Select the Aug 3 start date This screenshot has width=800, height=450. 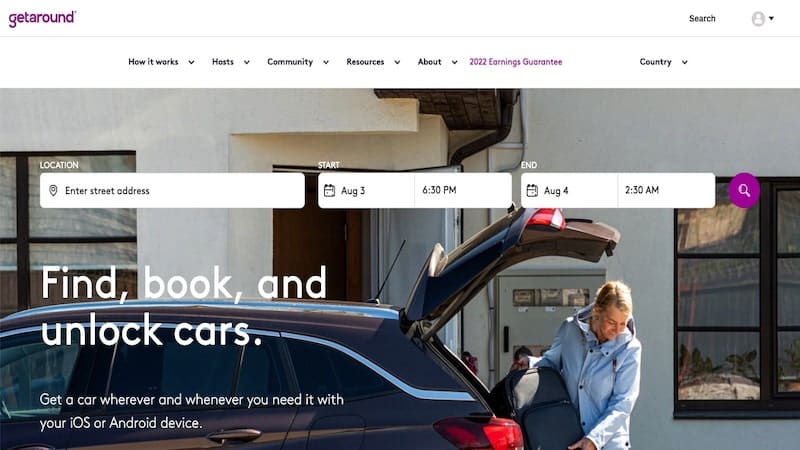point(366,190)
